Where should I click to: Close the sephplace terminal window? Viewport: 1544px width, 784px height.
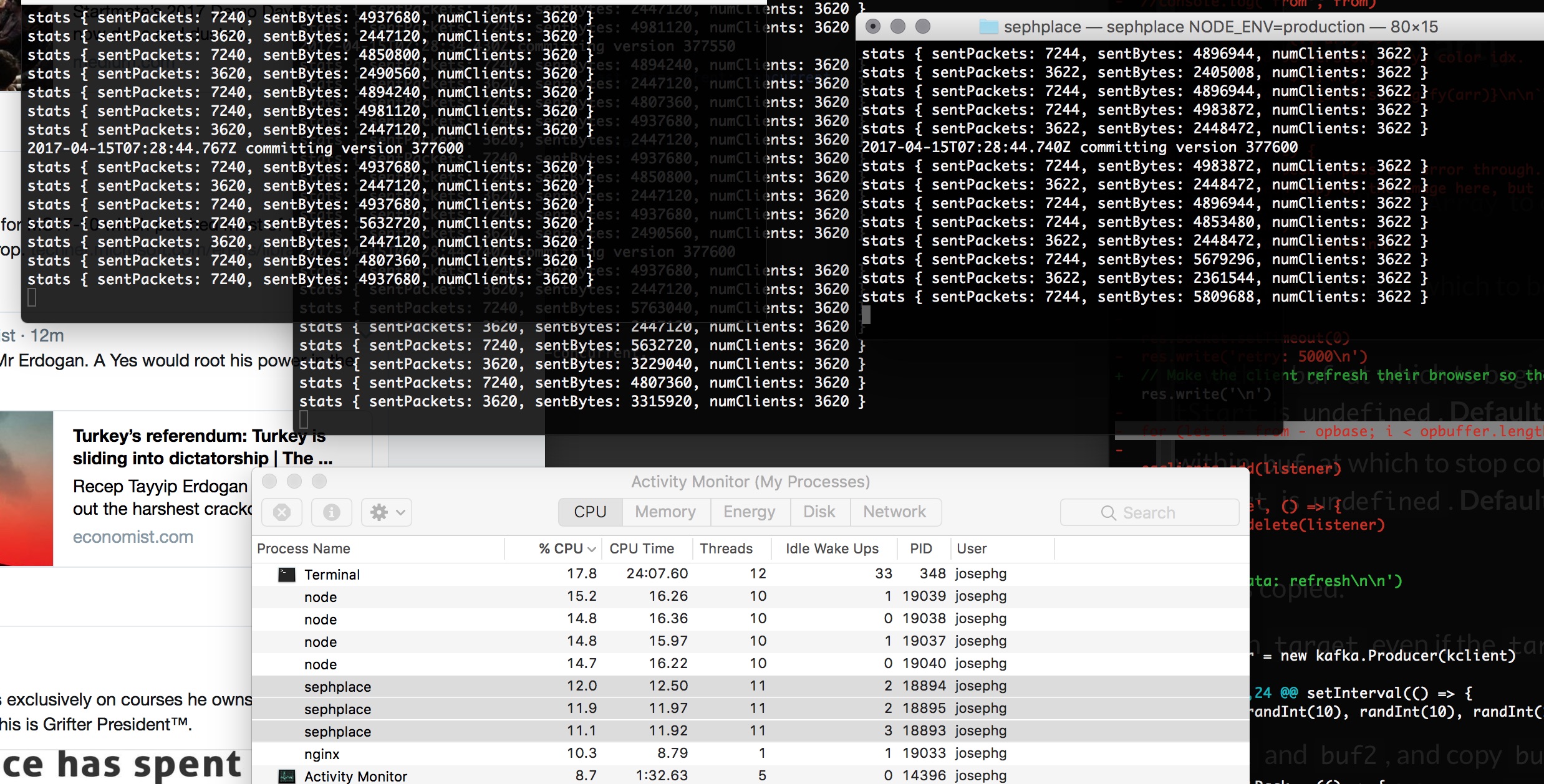pos(873,26)
